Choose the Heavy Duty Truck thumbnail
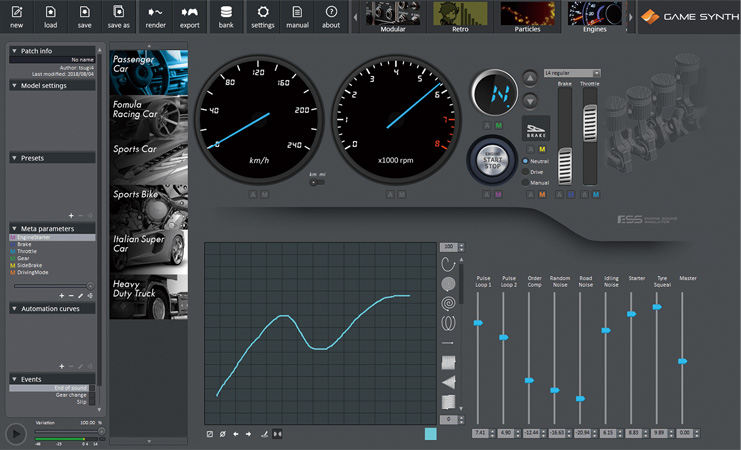Image resolution: width=741 pixels, height=450 pixels. (148, 296)
